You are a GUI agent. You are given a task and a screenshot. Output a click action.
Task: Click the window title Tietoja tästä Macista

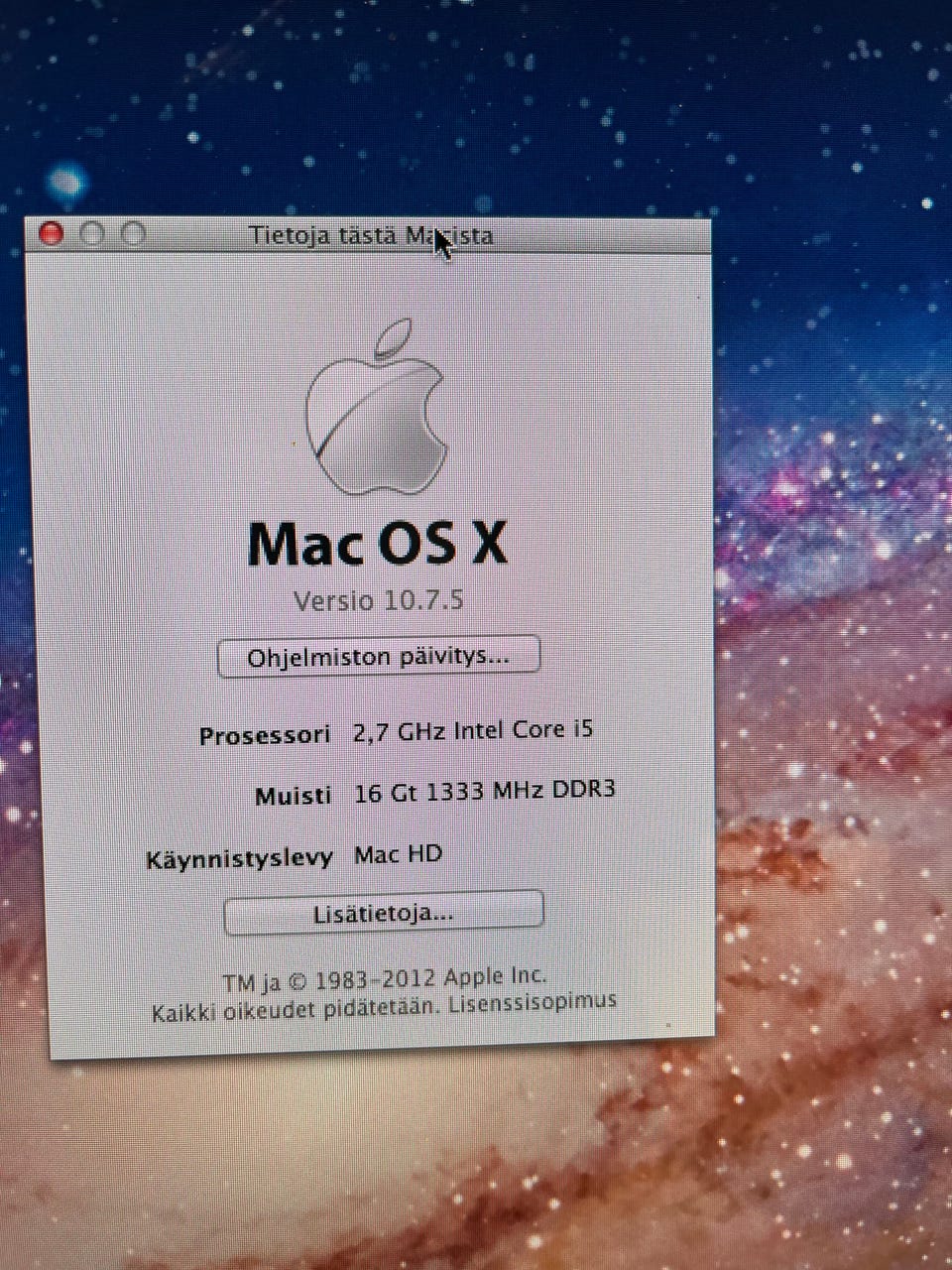[x=371, y=235]
